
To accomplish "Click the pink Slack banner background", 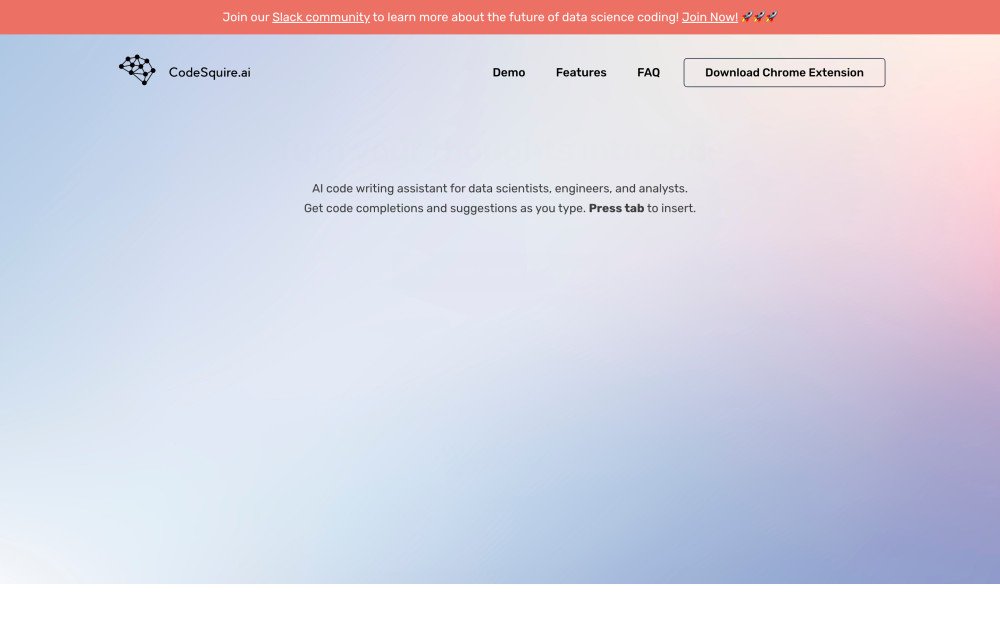I will point(100,16).
